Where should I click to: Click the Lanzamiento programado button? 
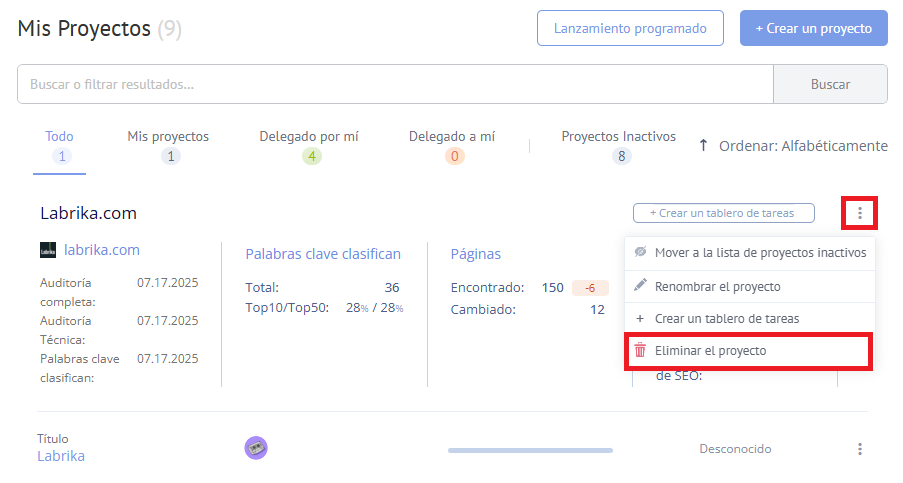pos(630,28)
